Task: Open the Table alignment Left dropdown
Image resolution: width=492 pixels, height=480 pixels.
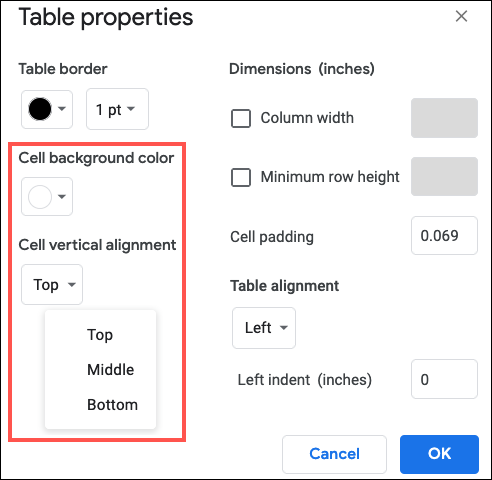Action: [264, 328]
